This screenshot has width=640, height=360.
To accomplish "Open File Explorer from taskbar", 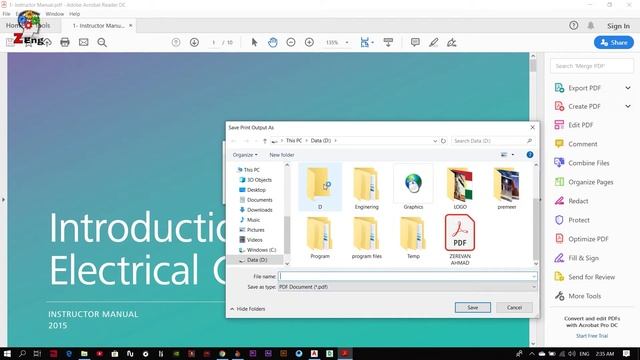I will 84,353.
